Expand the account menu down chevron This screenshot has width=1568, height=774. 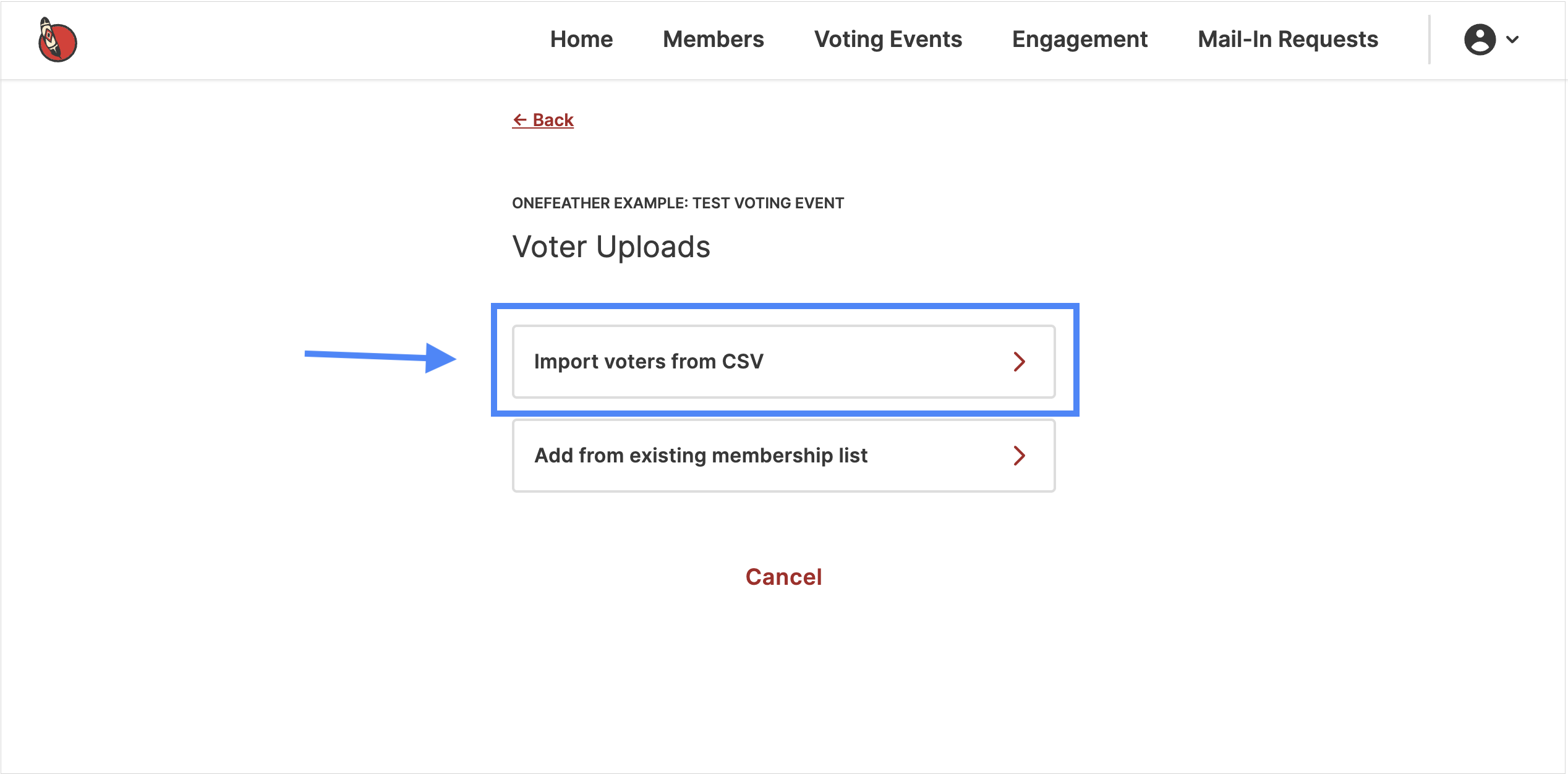coord(1512,40)
